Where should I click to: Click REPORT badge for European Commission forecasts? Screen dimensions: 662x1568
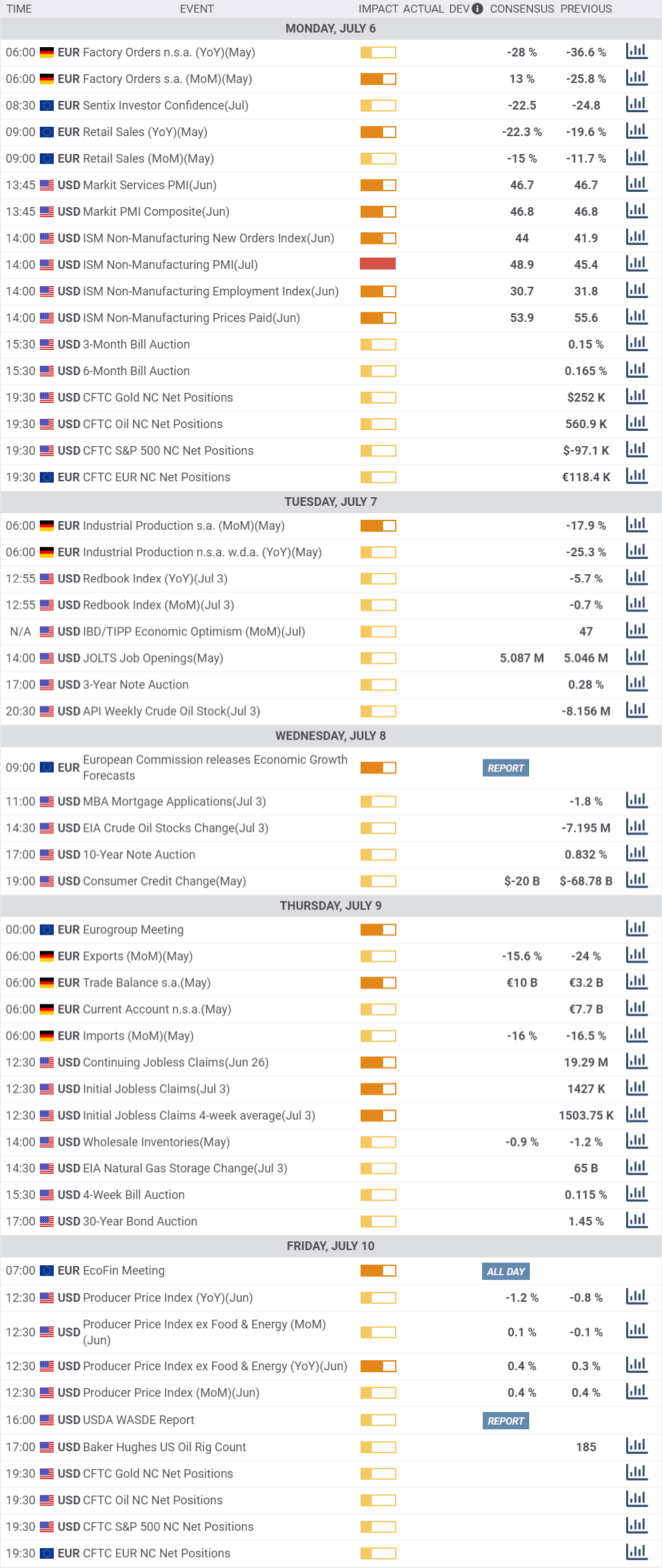pos(505,768)
